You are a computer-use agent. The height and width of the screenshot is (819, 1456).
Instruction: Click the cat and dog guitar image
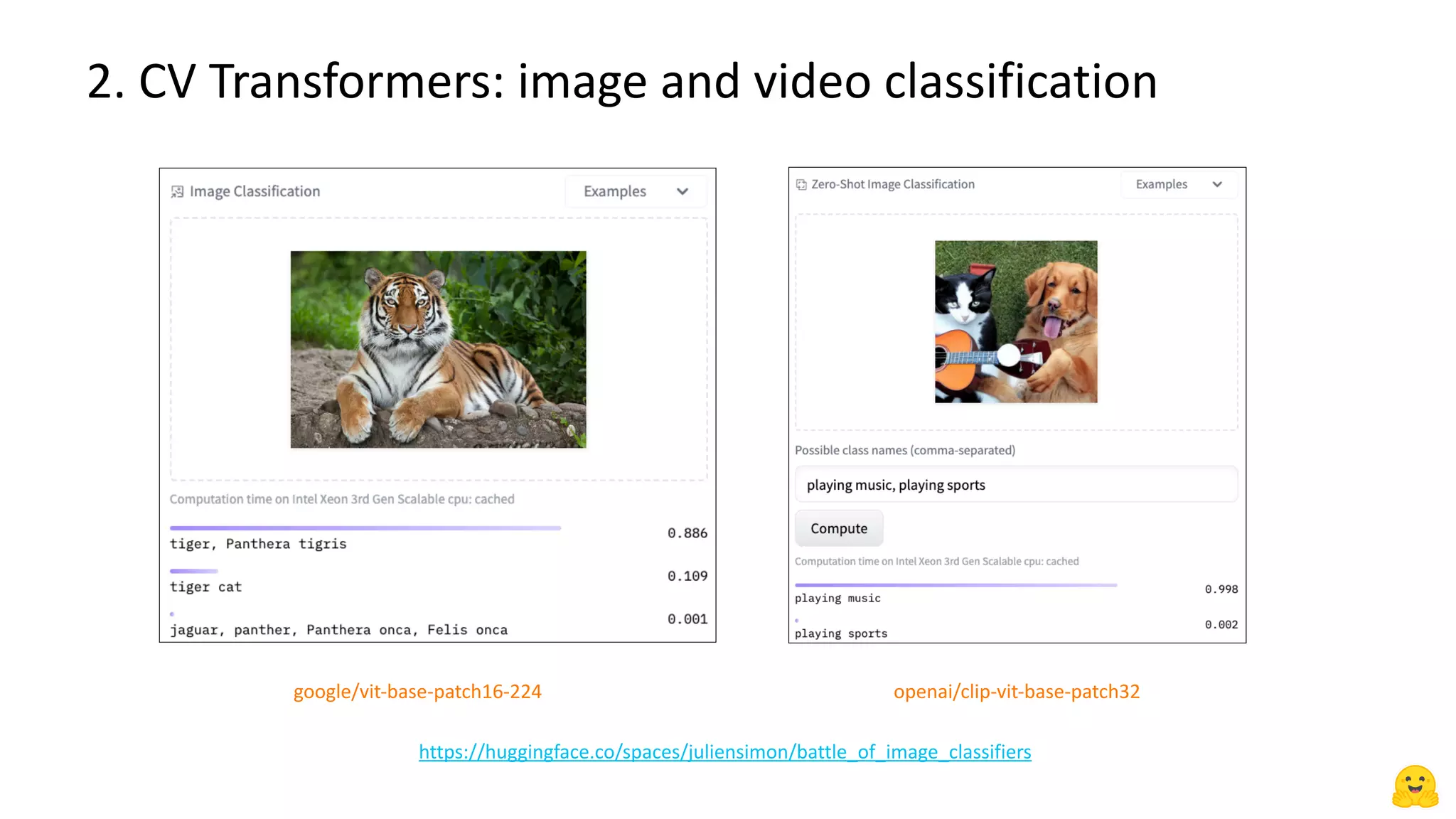[1016, 321]
